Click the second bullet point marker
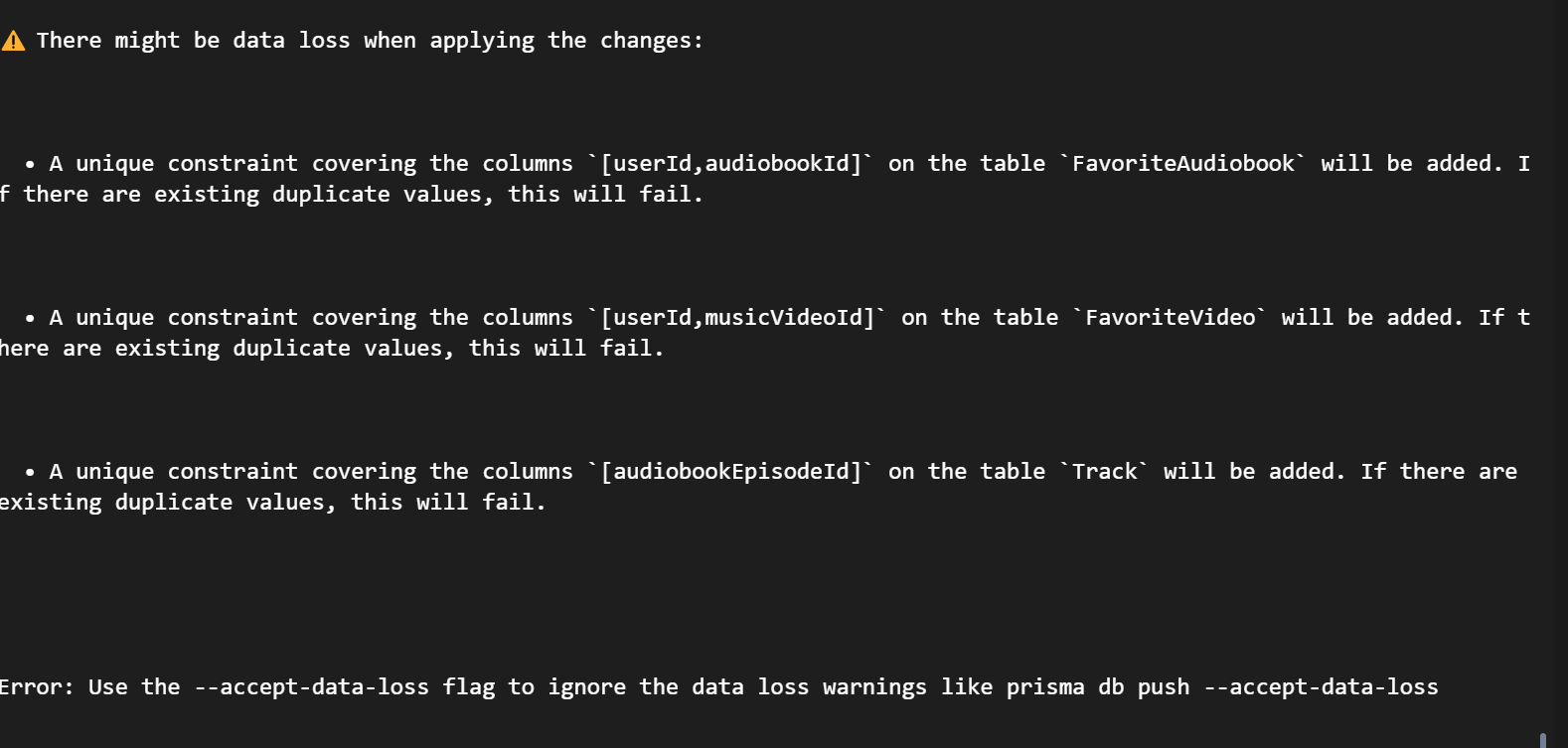Image resolution: width=1568 pixels, height=748 pixels. pos(30,318)
